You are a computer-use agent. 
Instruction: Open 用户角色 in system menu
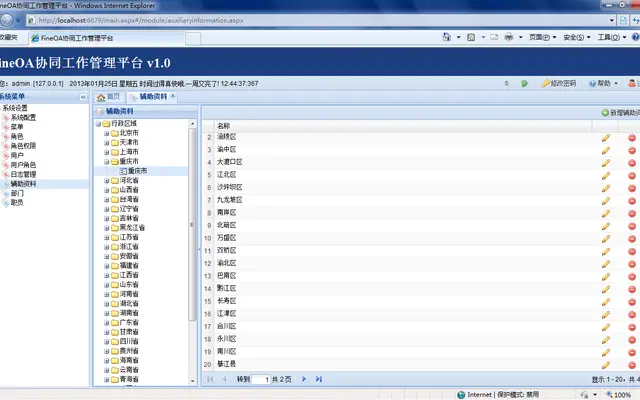tap(23, 165)
